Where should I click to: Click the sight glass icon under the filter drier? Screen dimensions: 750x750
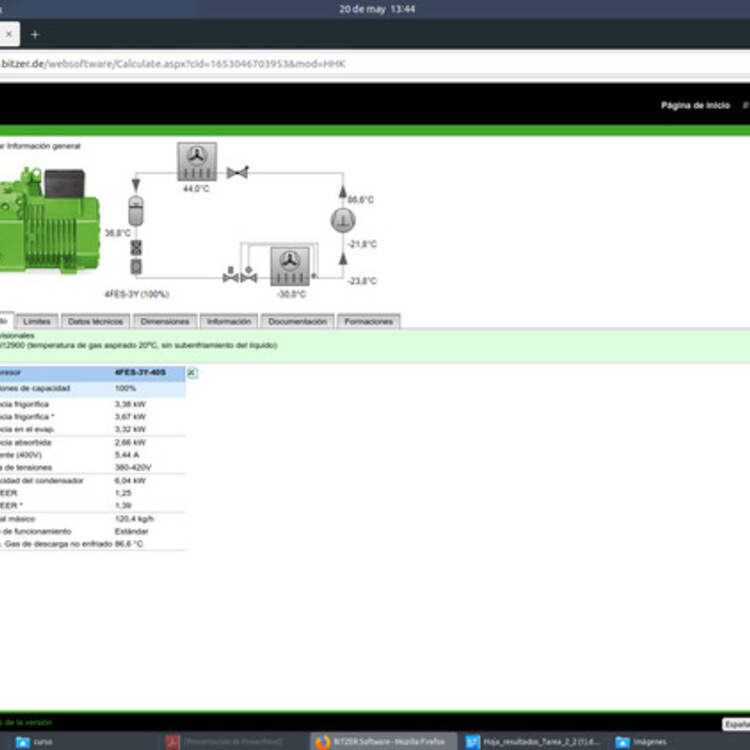136,266
